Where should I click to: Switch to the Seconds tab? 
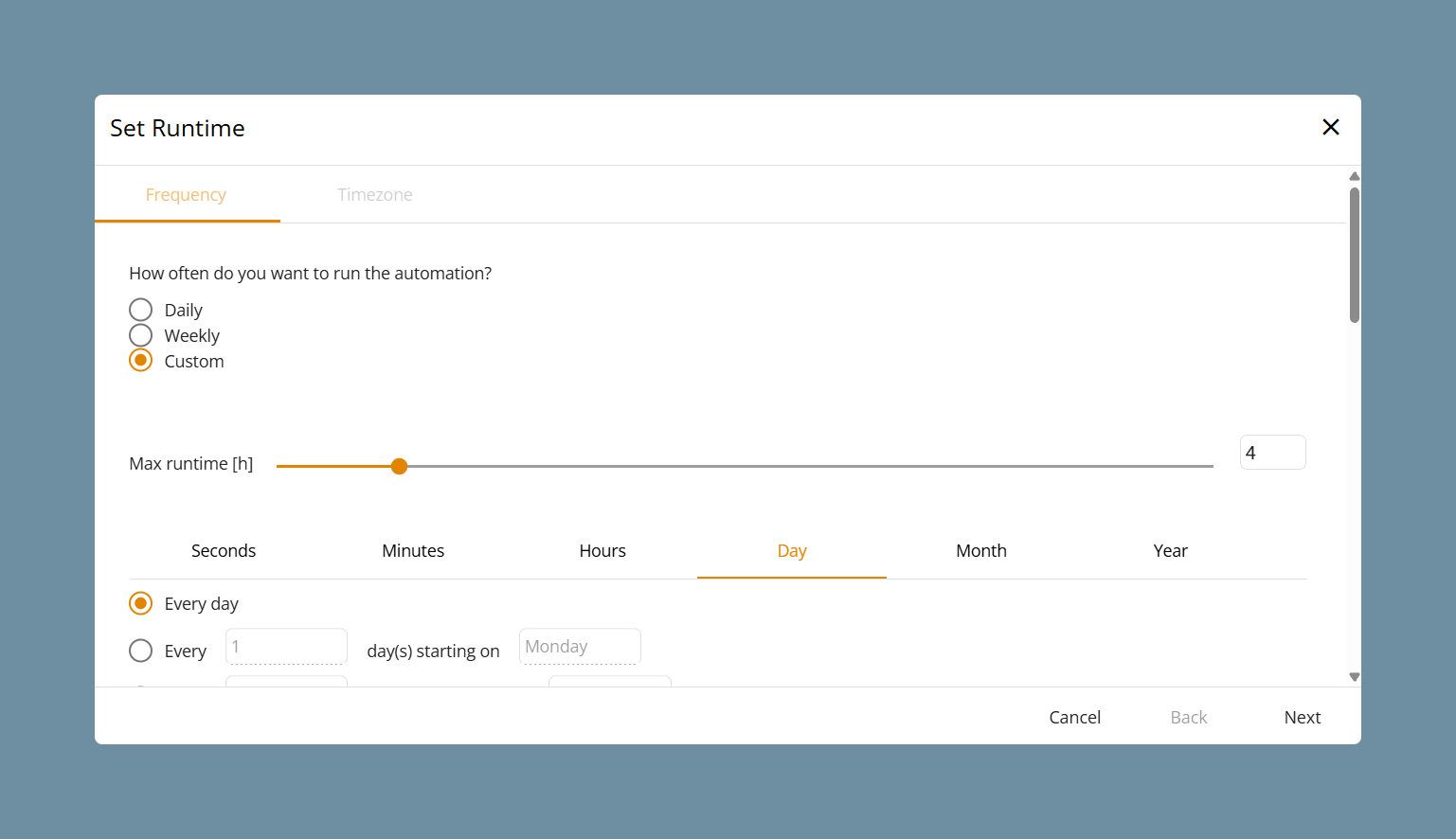(x=224, y=550)
